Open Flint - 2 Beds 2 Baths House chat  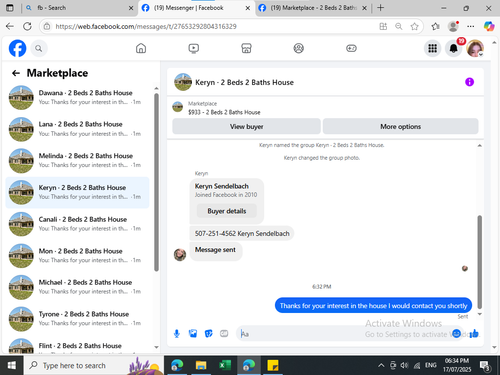pos(77,345)
